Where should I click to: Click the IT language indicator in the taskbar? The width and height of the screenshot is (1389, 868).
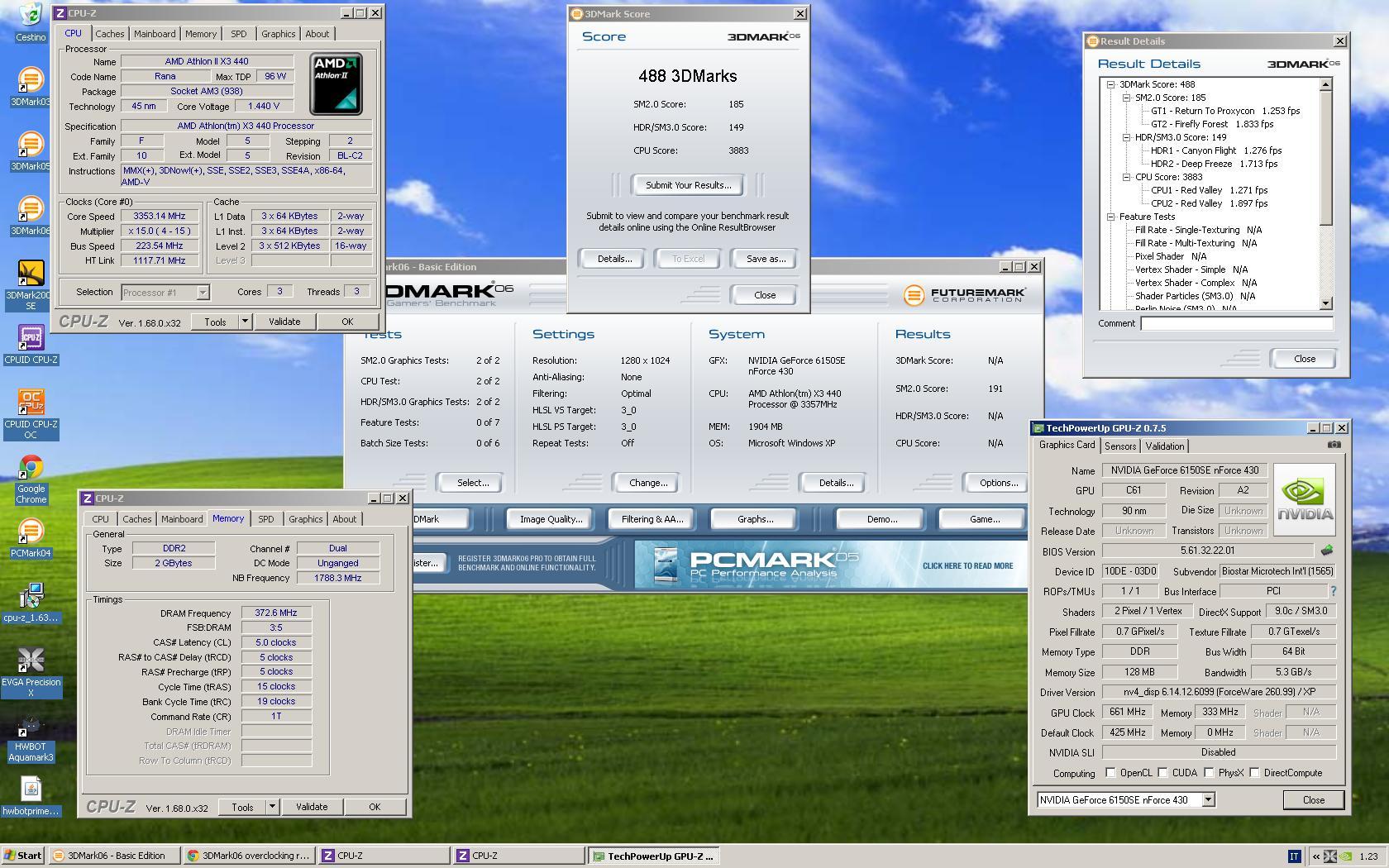coord(1294,856)
